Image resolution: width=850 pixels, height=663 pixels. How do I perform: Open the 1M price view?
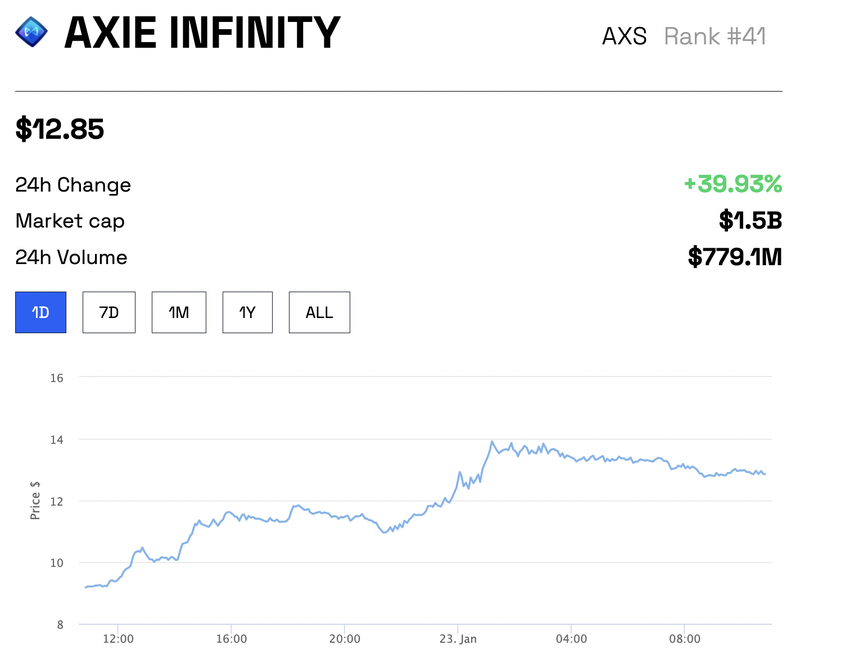click(x=178, y=312)
